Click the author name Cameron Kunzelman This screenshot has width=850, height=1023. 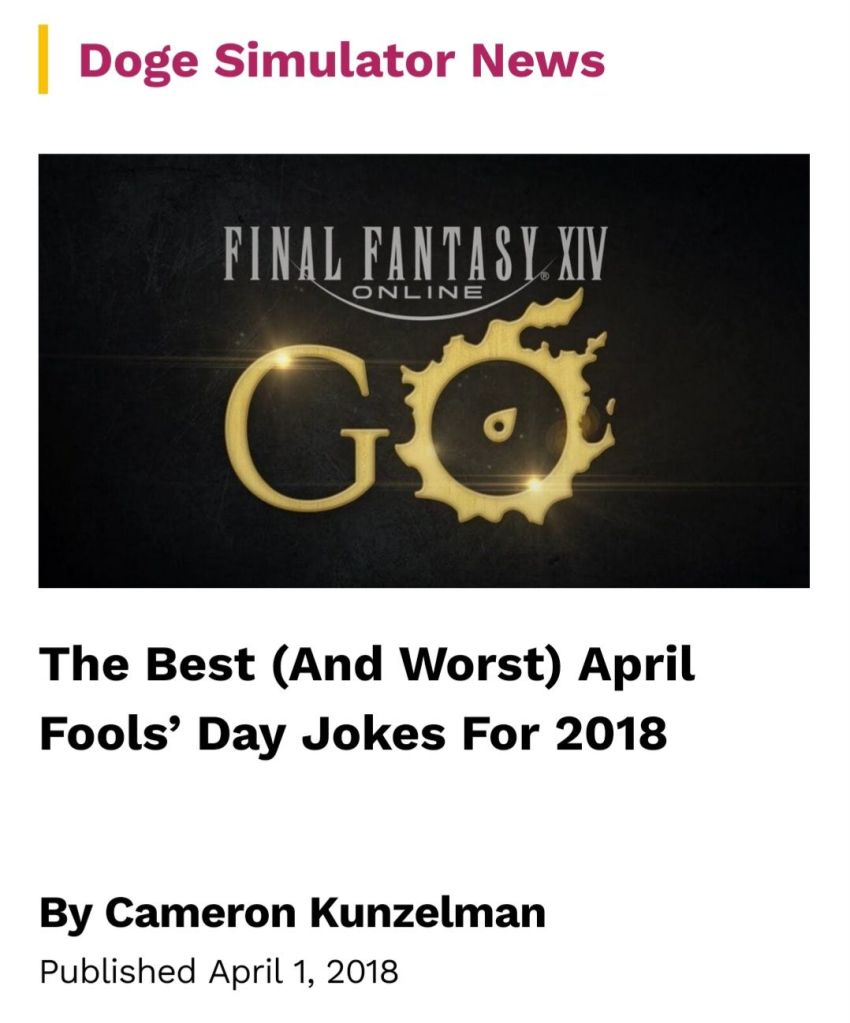tap(325, 912)
